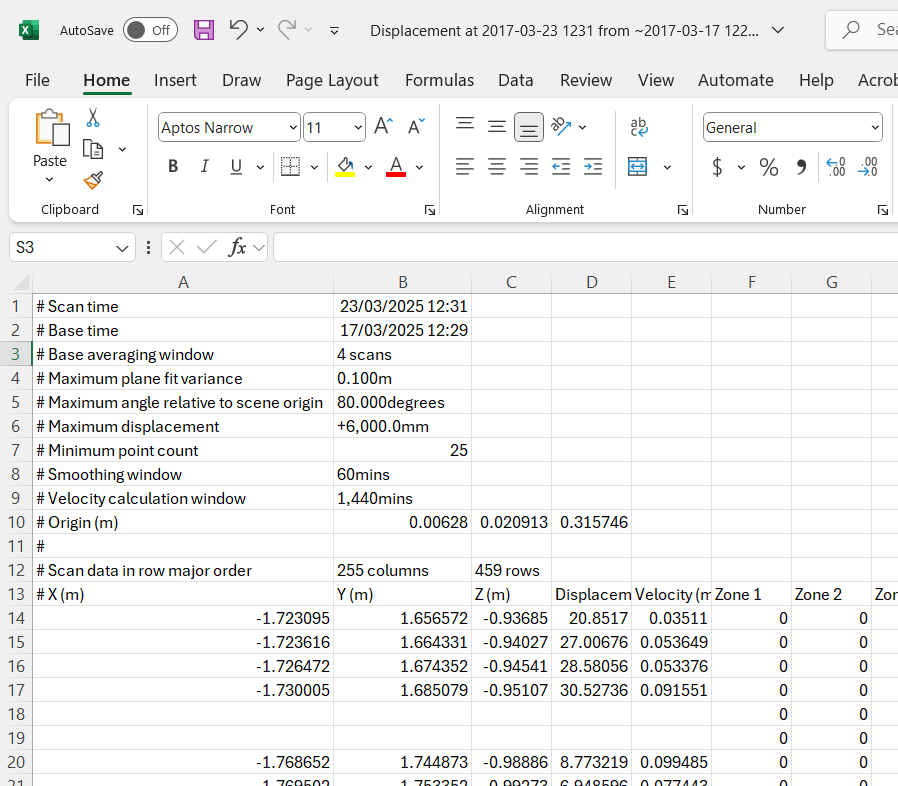Click the Cut scissors icon
This screenshot has height=786, width=898.
coord(93,117)
